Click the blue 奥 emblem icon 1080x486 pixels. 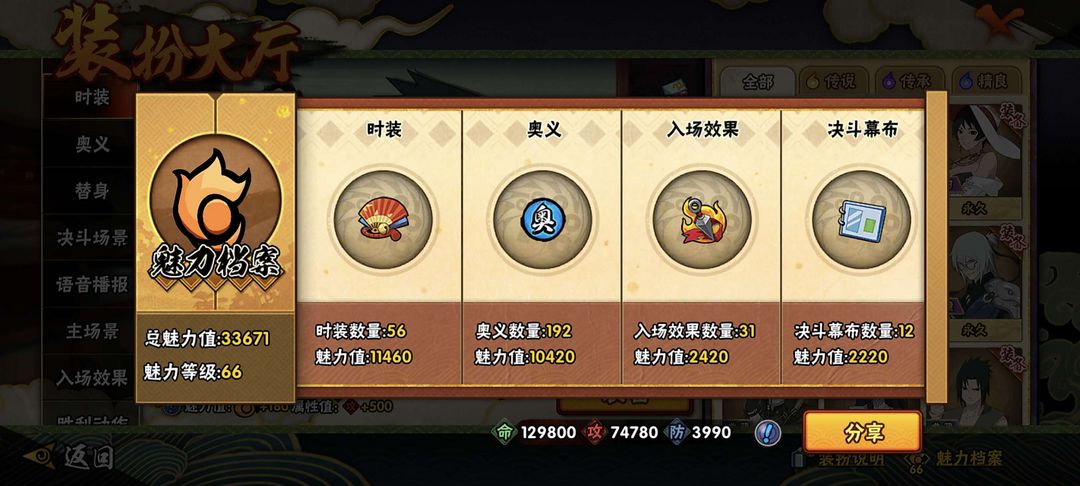(543, 220)
